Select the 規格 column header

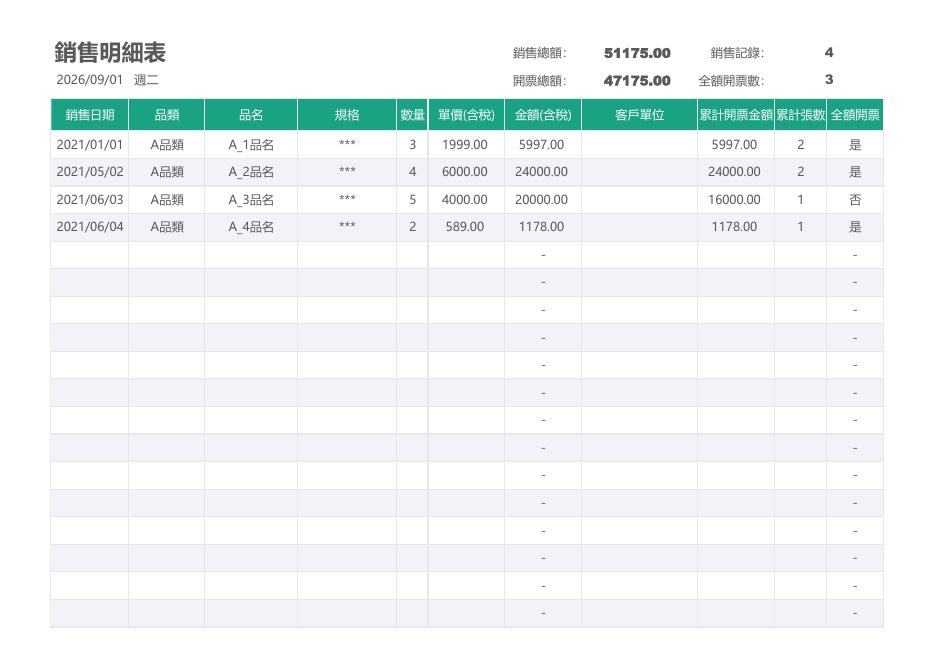pyautogui.click(x=347, y=115)
